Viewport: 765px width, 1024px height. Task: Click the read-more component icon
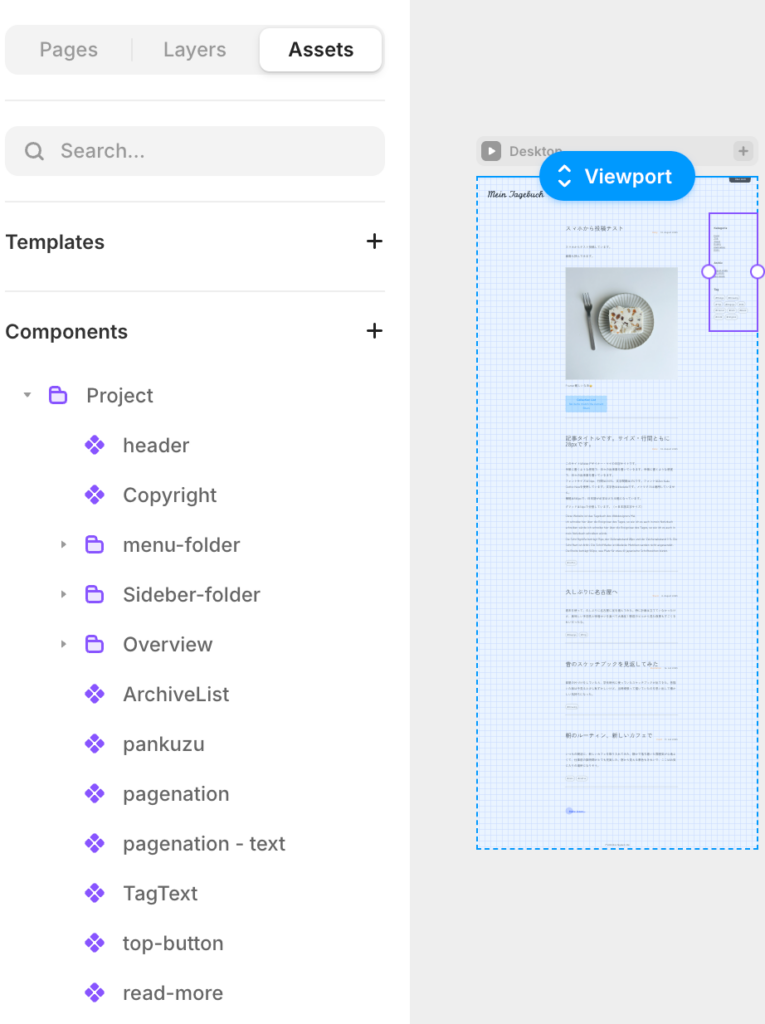(95, 993)
